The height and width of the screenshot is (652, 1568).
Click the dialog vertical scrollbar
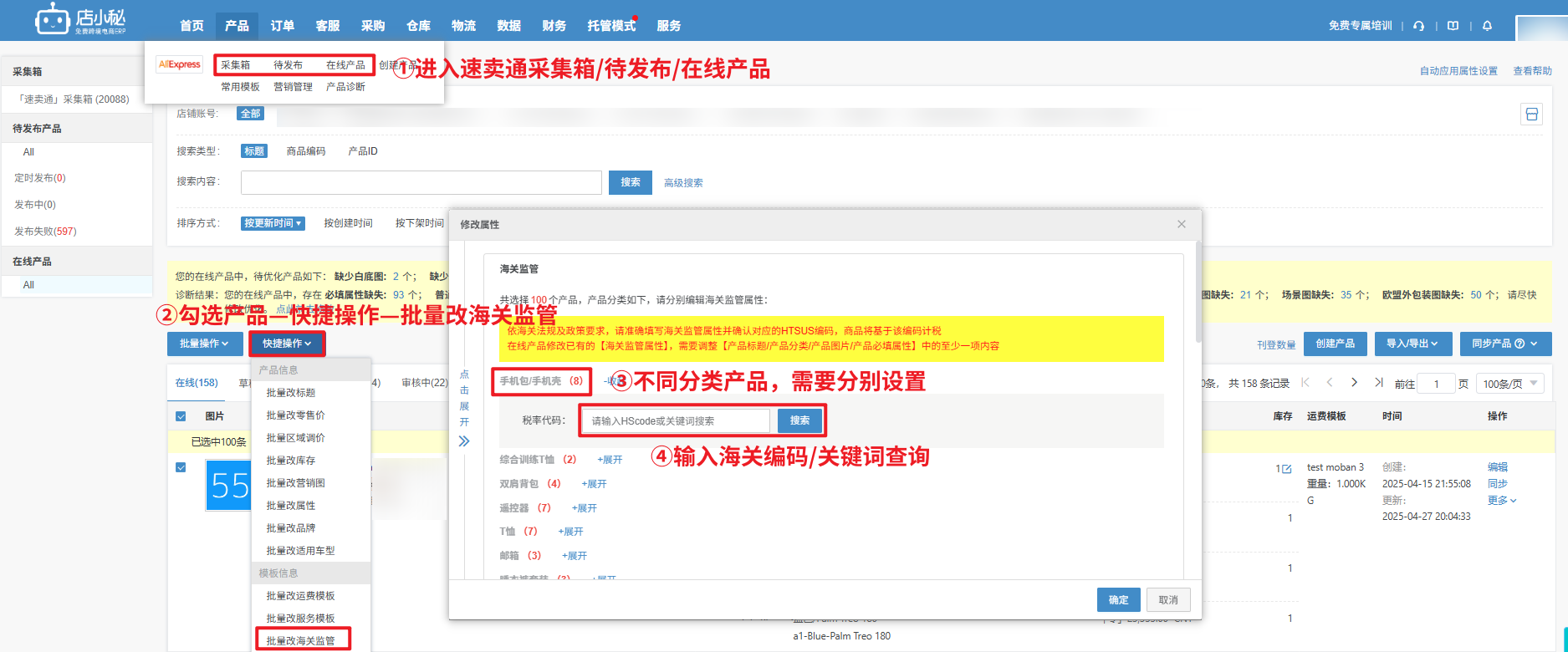pos(1198,293)
